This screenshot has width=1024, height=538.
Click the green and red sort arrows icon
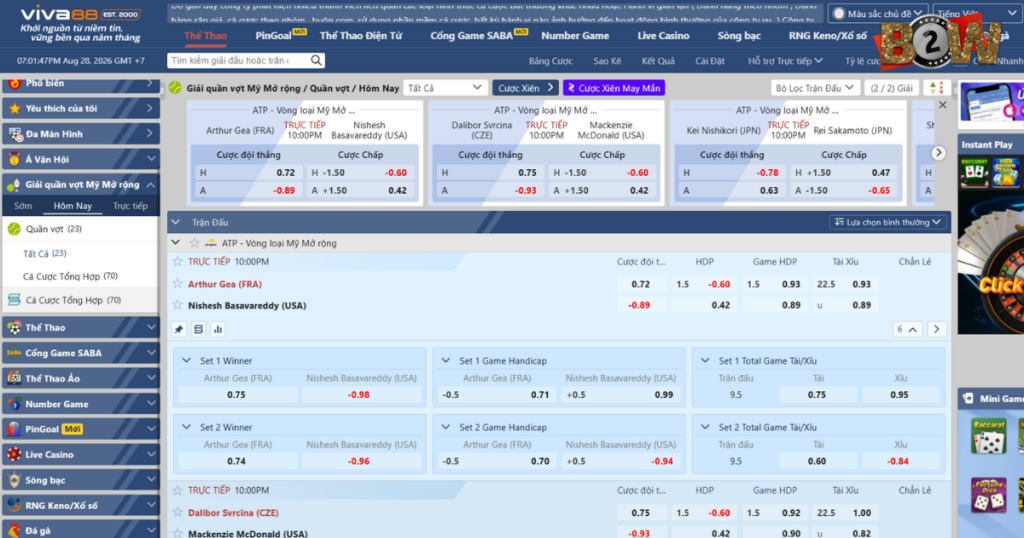click(936, 88)
